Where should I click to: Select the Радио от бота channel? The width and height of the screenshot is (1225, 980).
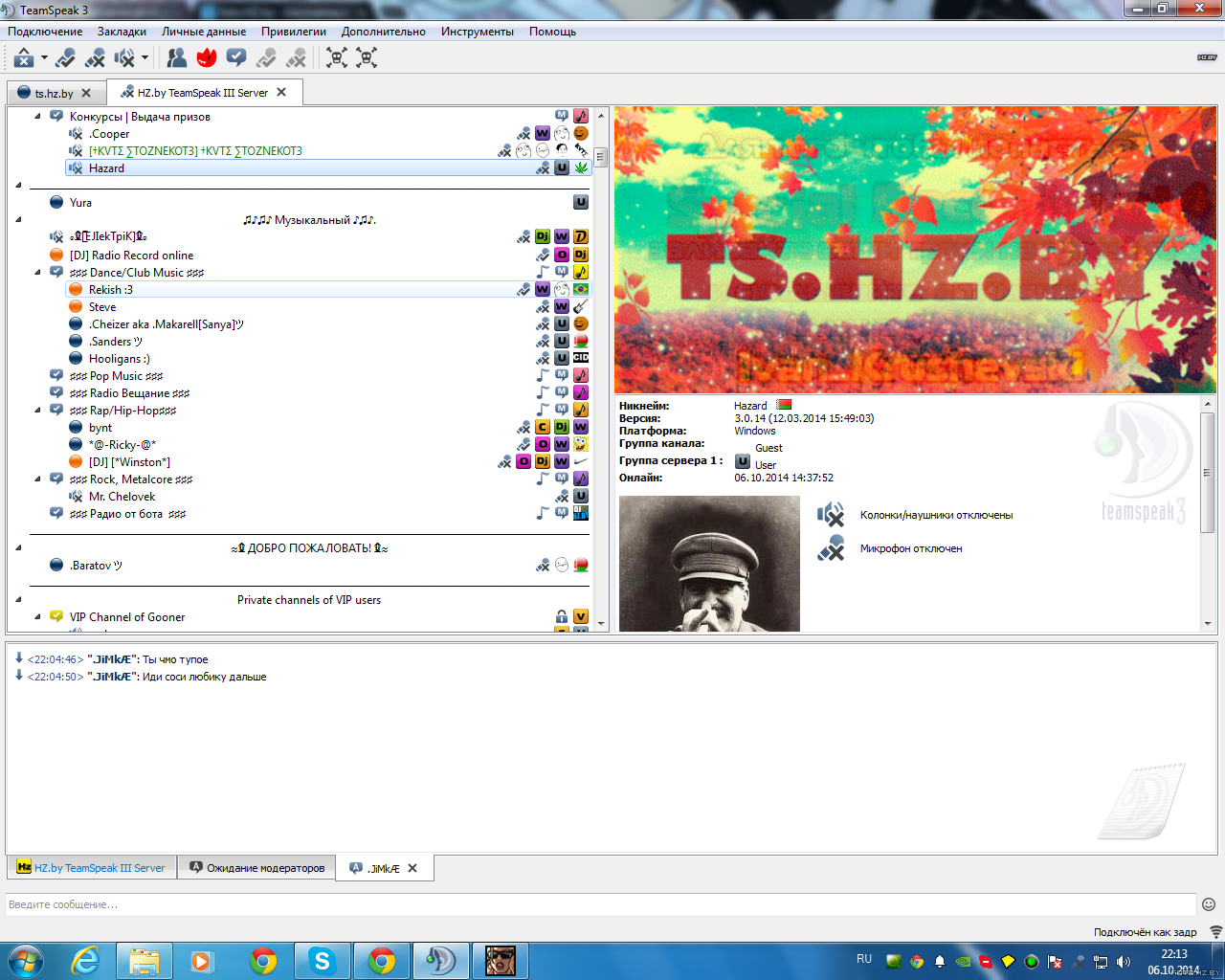[x=319, y=514]
